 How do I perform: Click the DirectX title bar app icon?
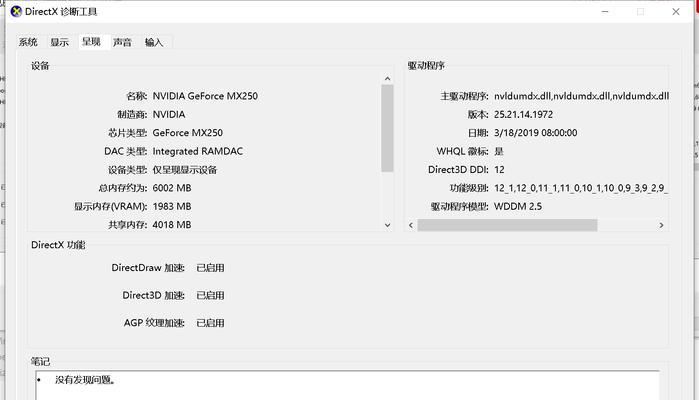[16, 11]
